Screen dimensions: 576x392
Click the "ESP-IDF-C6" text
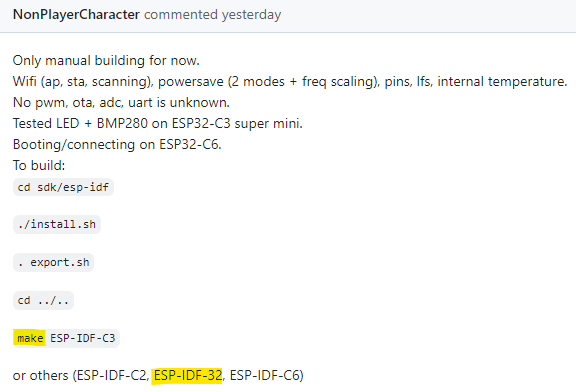(264, 375)
